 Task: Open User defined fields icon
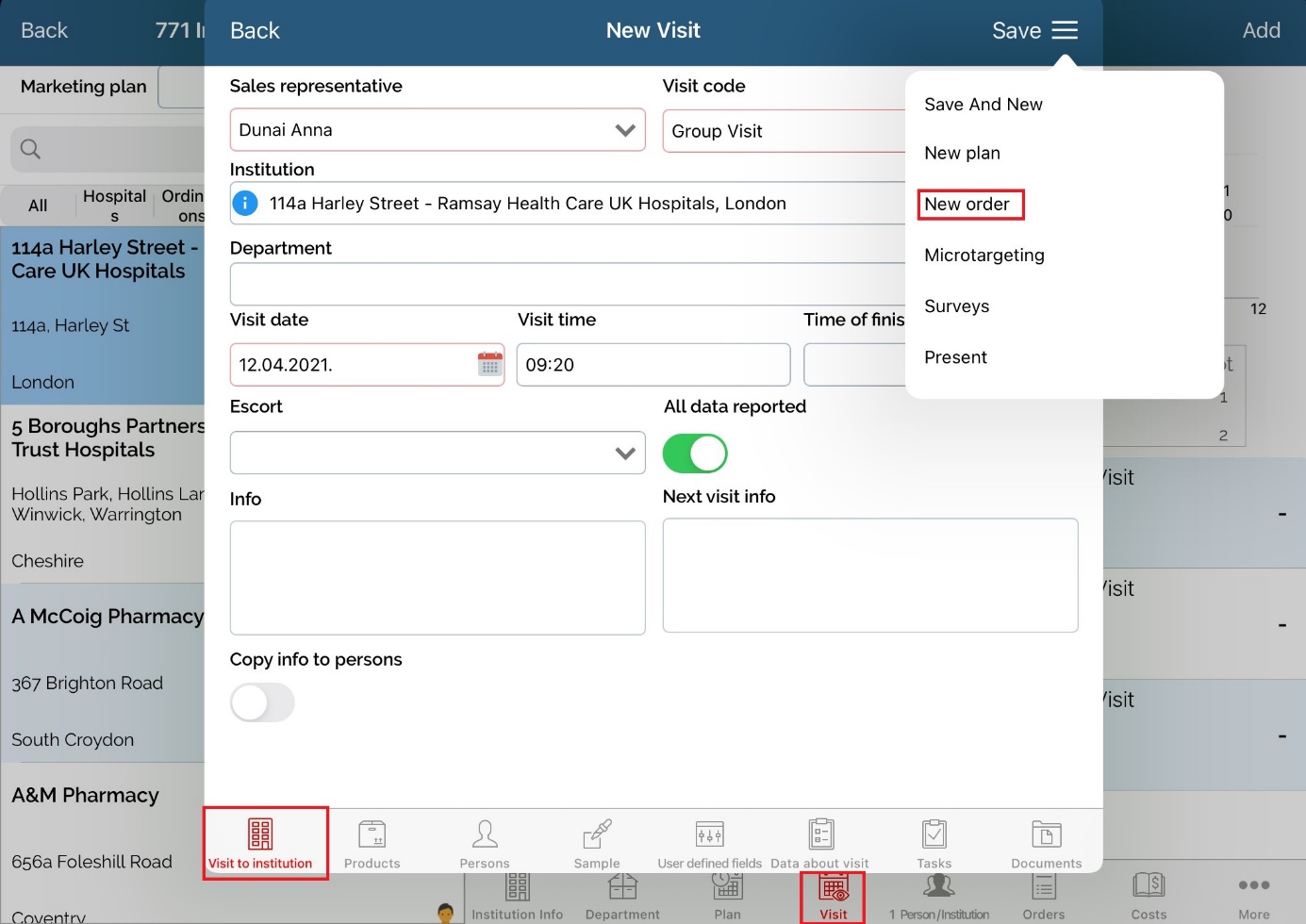[709, 834]
